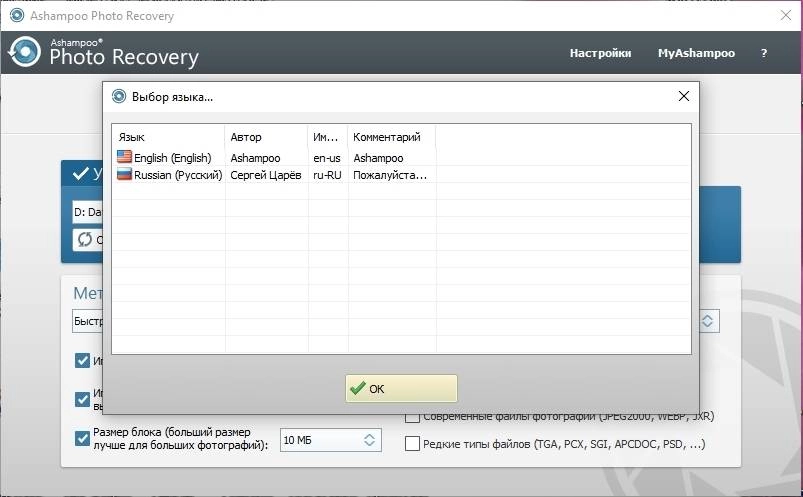Click Ashampoo author cell in English row
Image resolution: width=803 pixels, height=497 pixels.
click(x=255, y=158)
